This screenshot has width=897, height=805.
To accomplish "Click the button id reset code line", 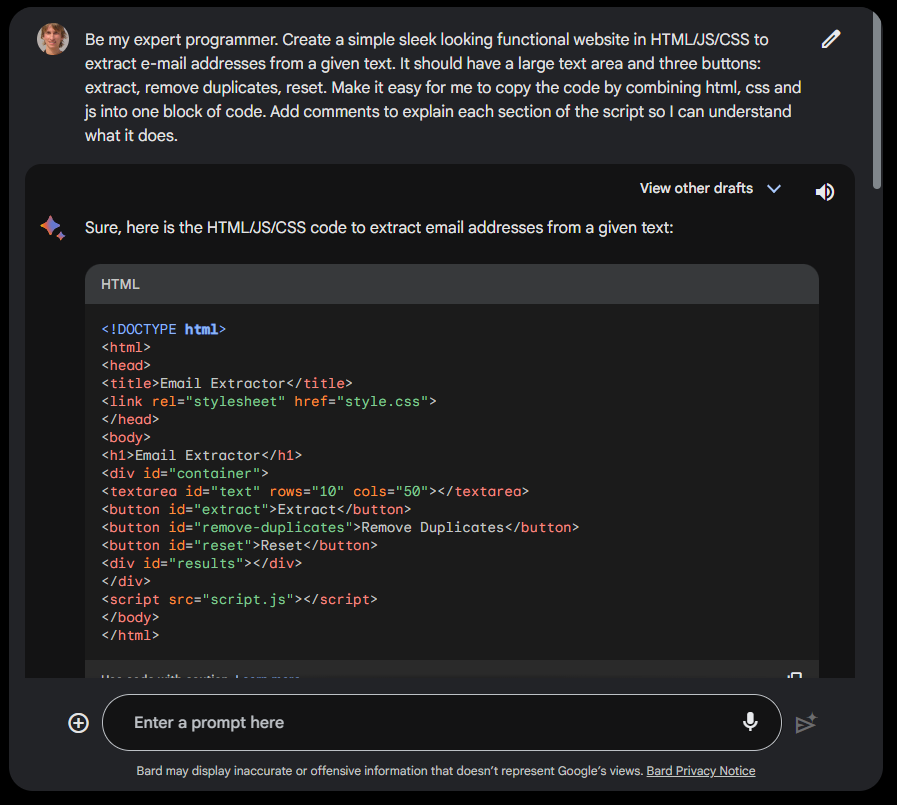I will pos(240,546).
